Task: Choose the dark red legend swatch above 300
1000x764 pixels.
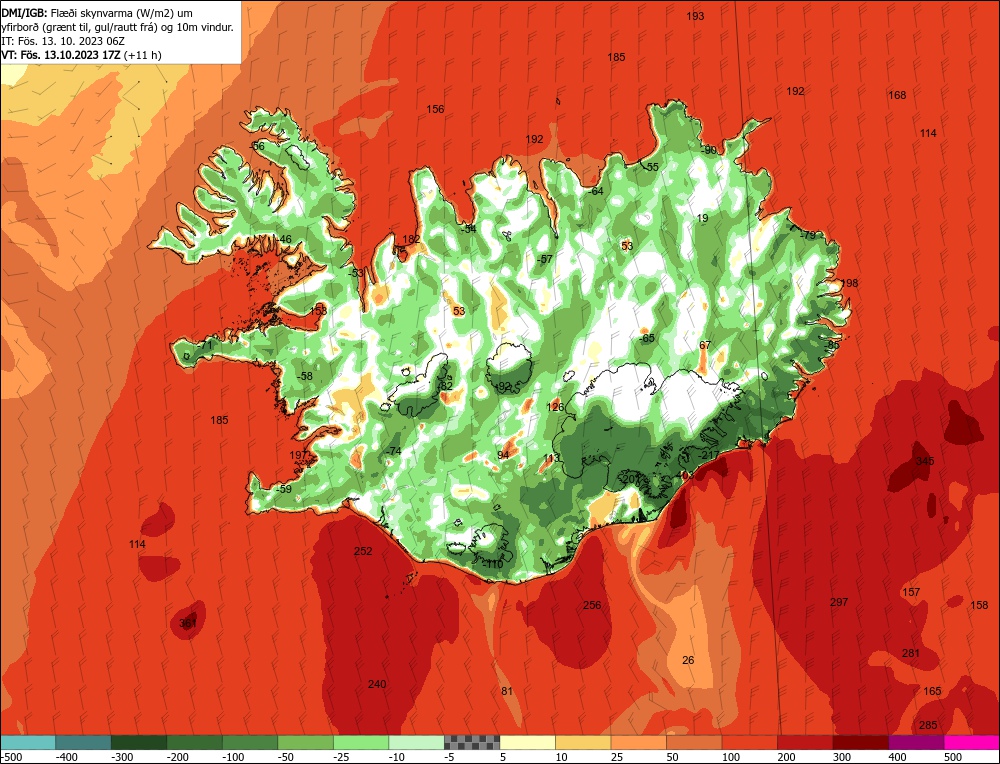Action: point(861,742)
